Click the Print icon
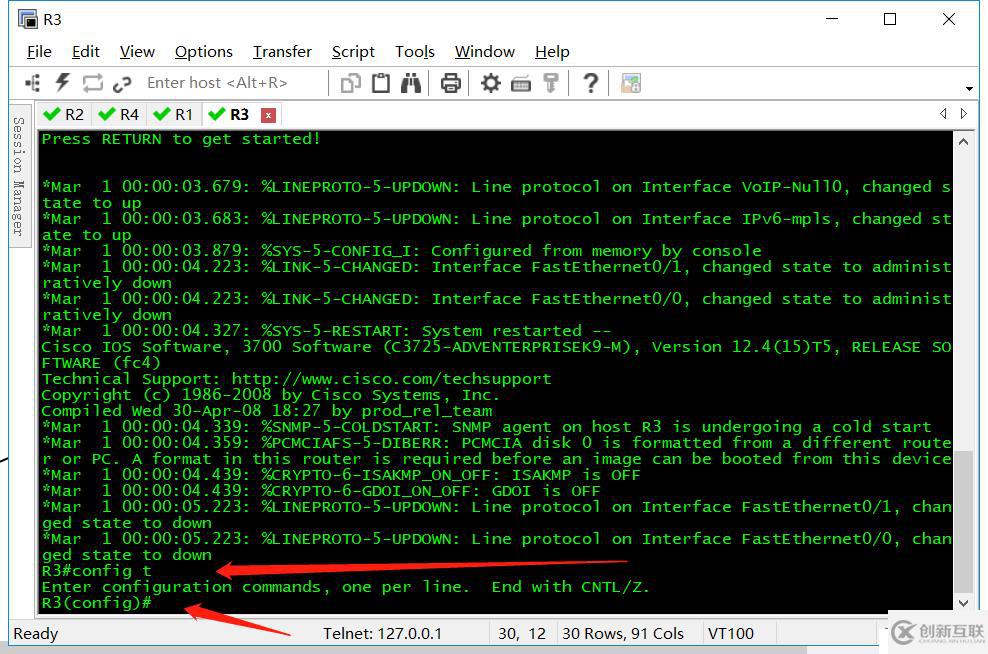988x654 pixels. click(451, 83)
